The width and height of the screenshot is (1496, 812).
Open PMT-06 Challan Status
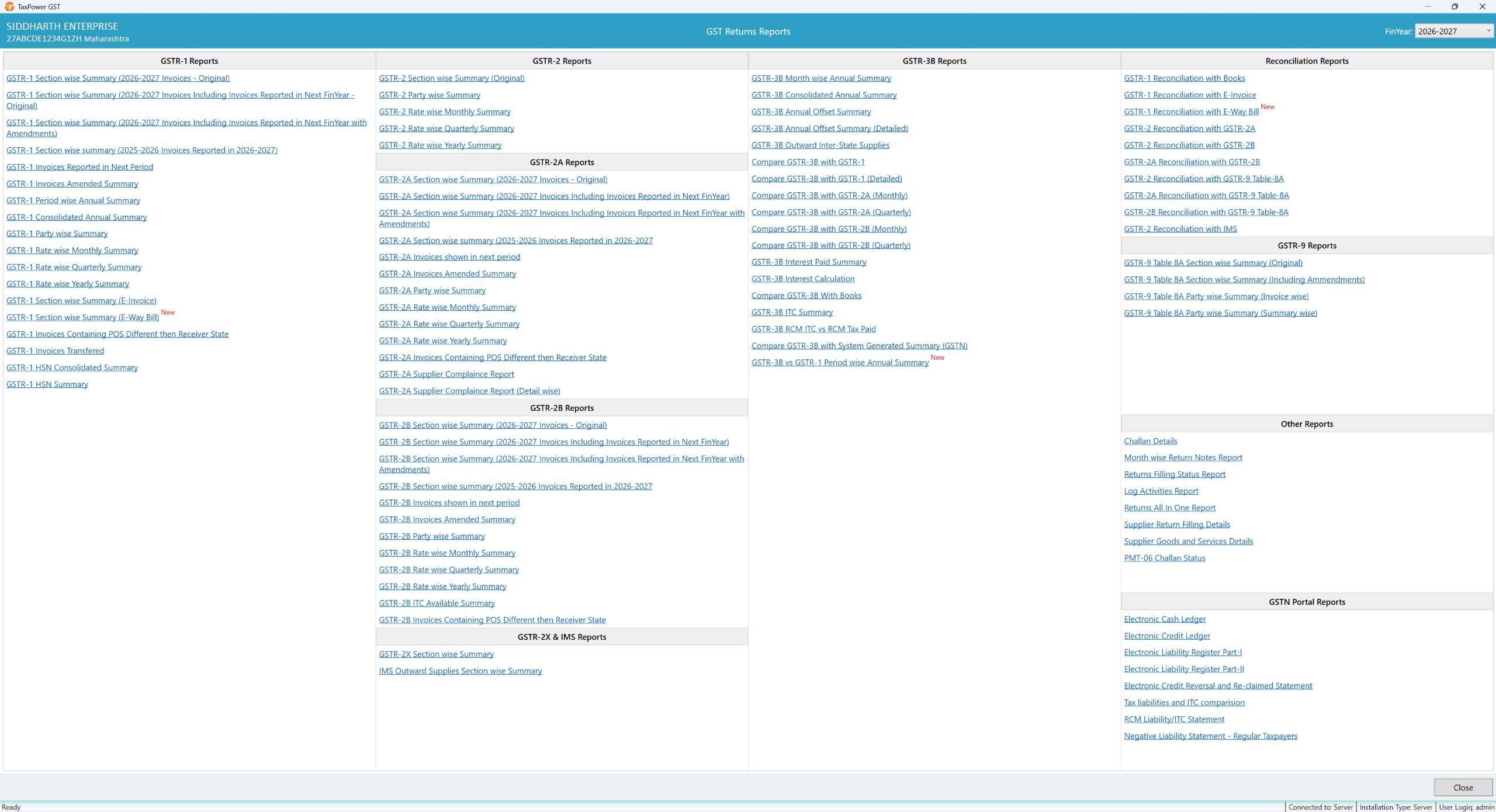(x=1165, y=558)
